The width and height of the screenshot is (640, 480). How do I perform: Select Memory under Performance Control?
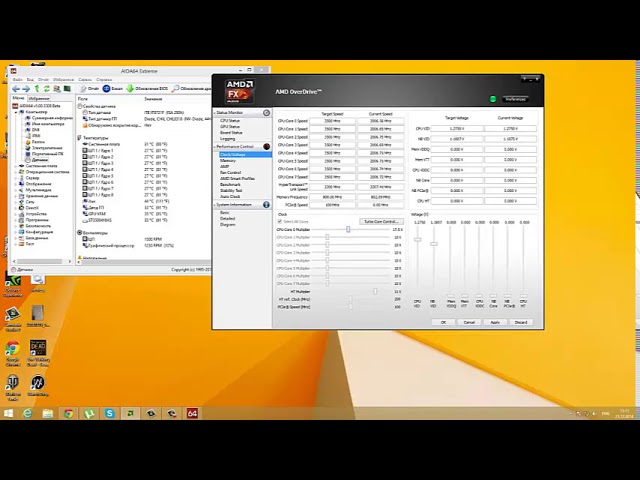pyautogui.click(x=228, y=161)
